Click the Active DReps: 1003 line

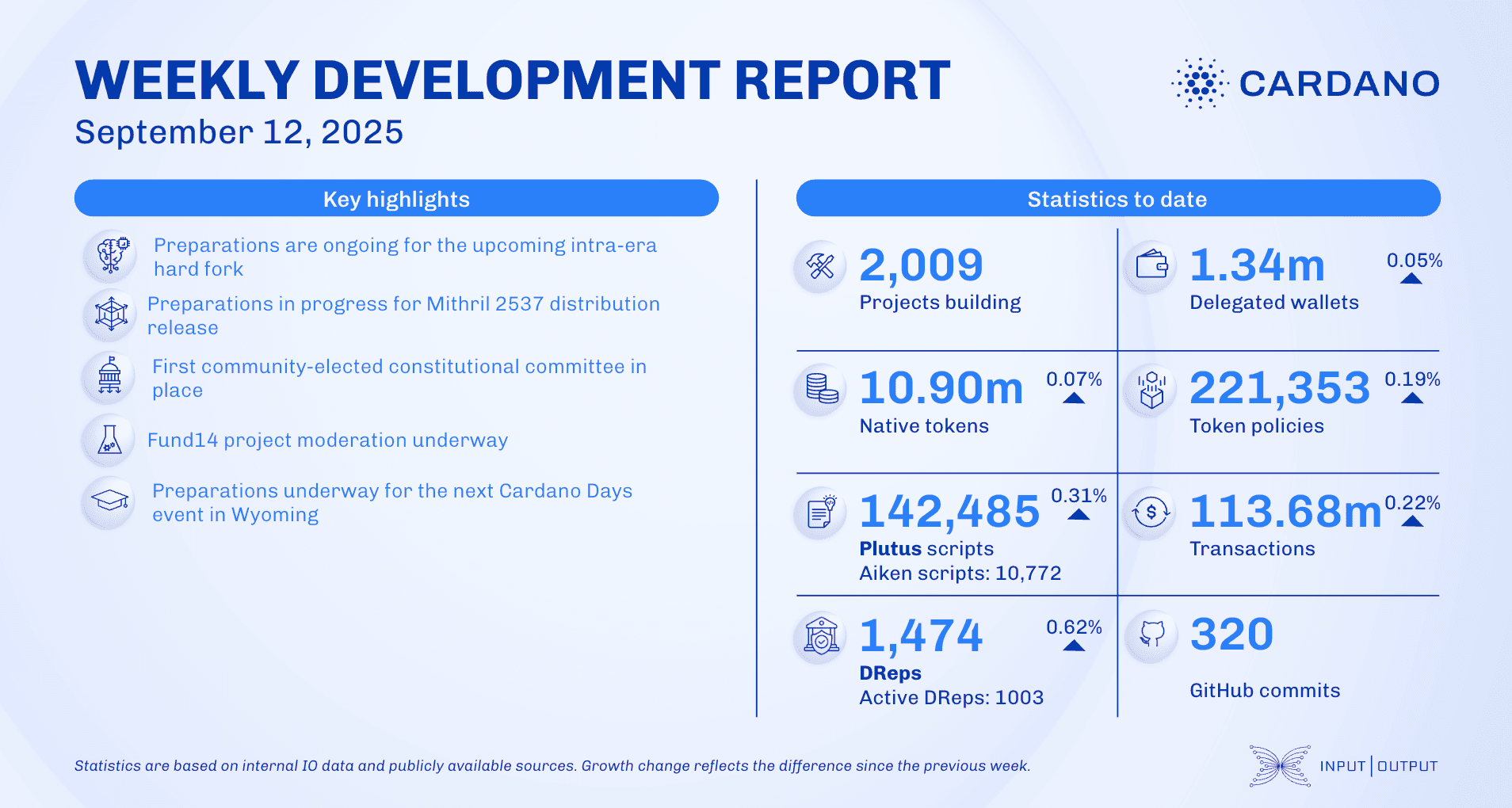(x=951, y=698)
